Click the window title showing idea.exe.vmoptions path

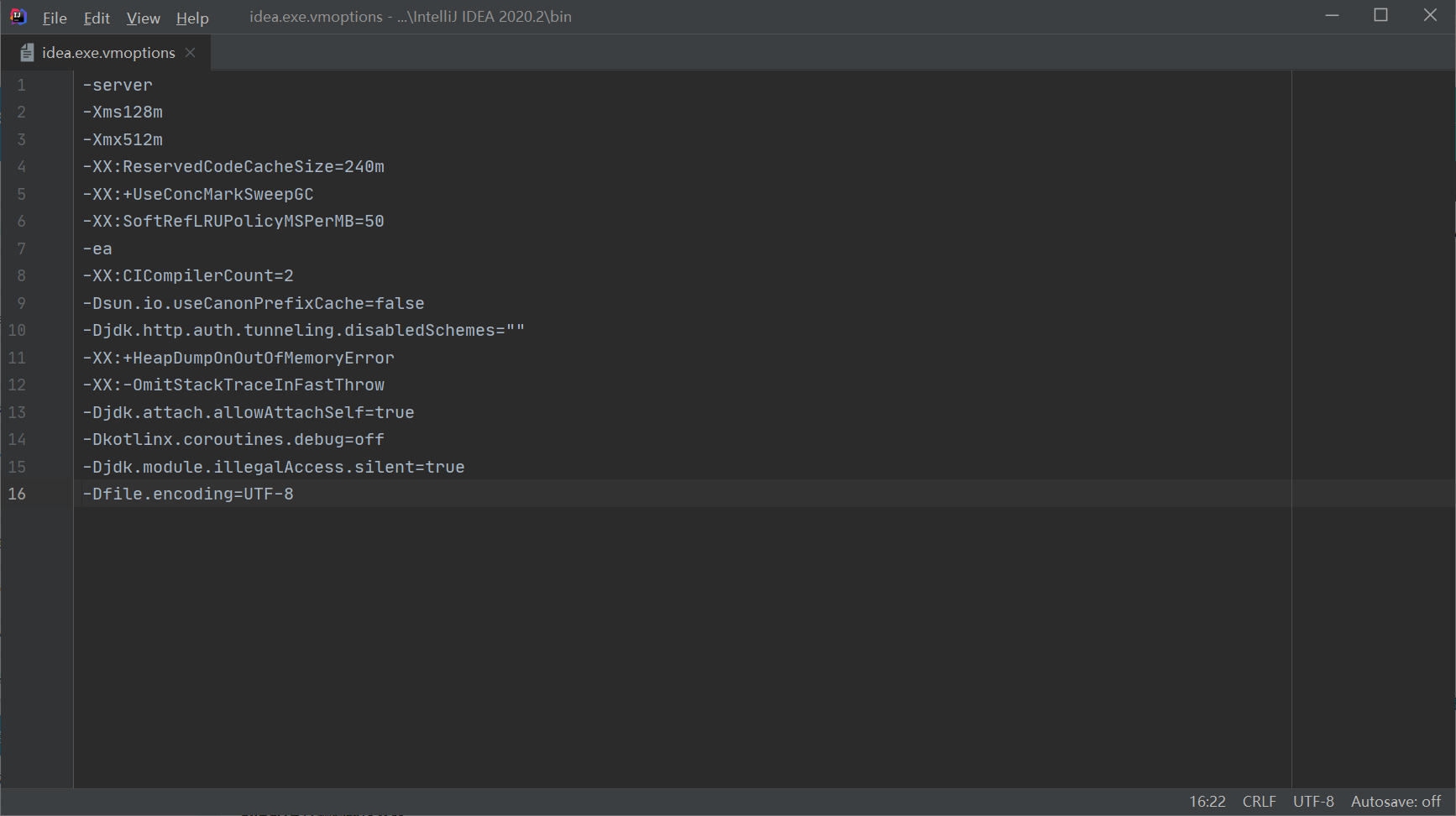click(x=410, y=16)
